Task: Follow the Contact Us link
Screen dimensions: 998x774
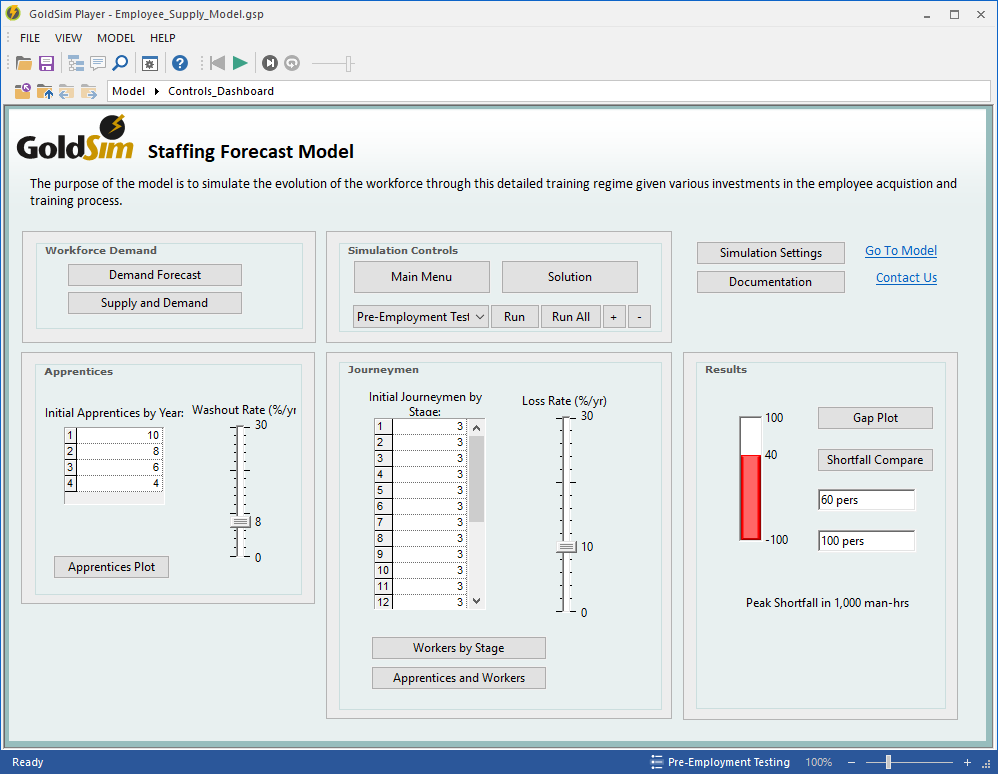Action: tap(906, 278)
